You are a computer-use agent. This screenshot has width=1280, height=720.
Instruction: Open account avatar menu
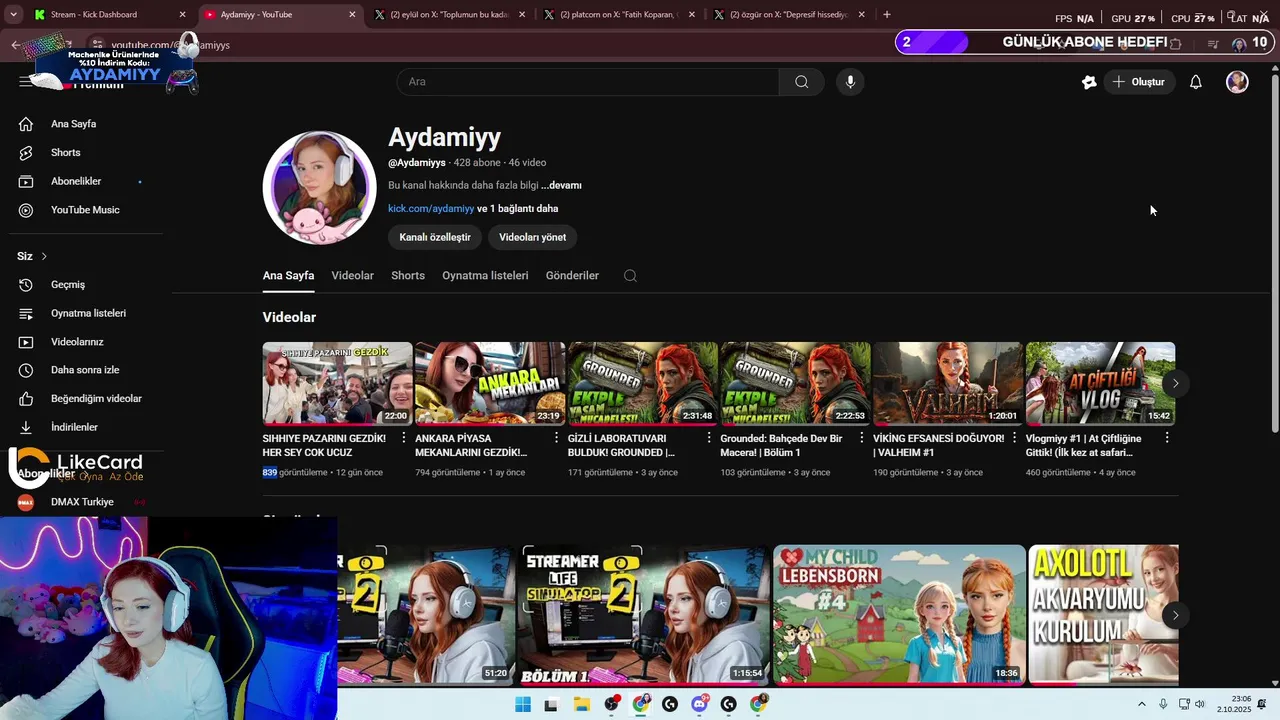(1237, 82)
